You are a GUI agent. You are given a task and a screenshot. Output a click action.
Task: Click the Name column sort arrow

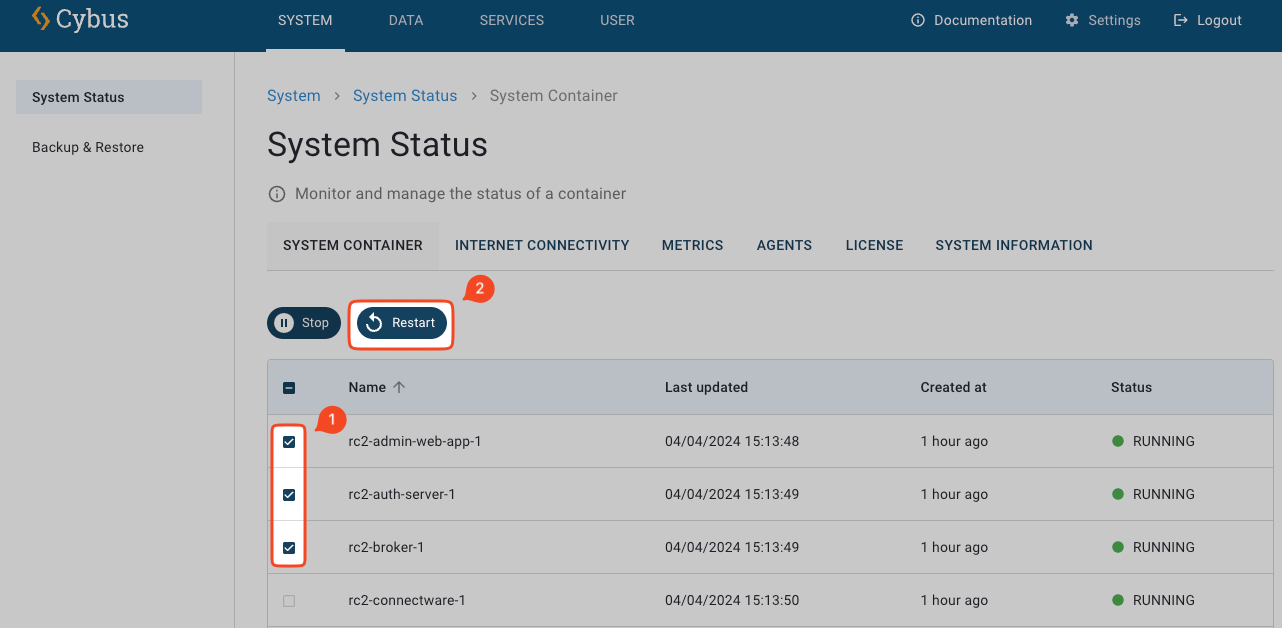pos(399,387)
